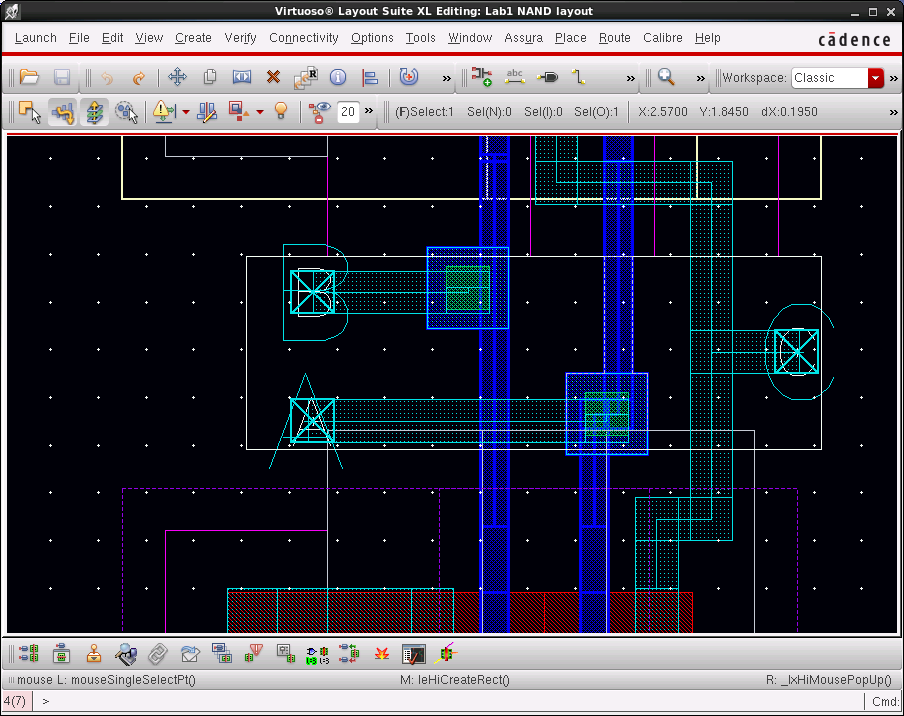
Task: Open the Create menu
Action: [x=193, y=38]
